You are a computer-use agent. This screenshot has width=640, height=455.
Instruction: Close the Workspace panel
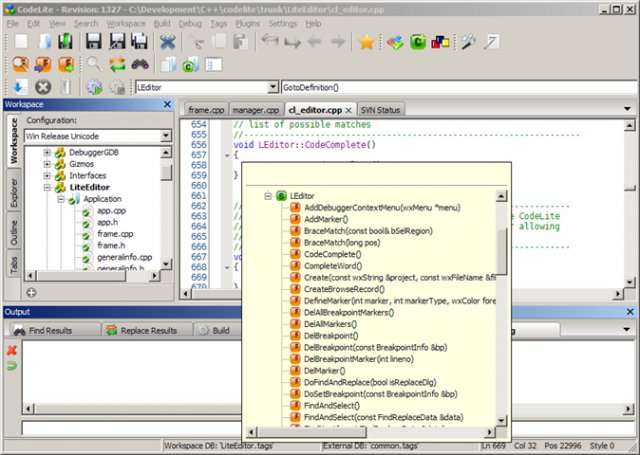point(167,104)
